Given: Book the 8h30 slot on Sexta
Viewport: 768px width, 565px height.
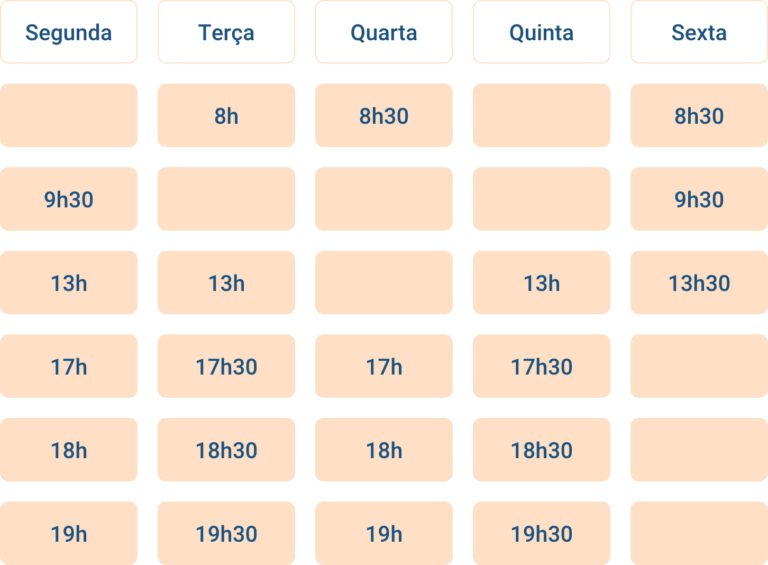Looking at the screenshot, I should point(699,116).
